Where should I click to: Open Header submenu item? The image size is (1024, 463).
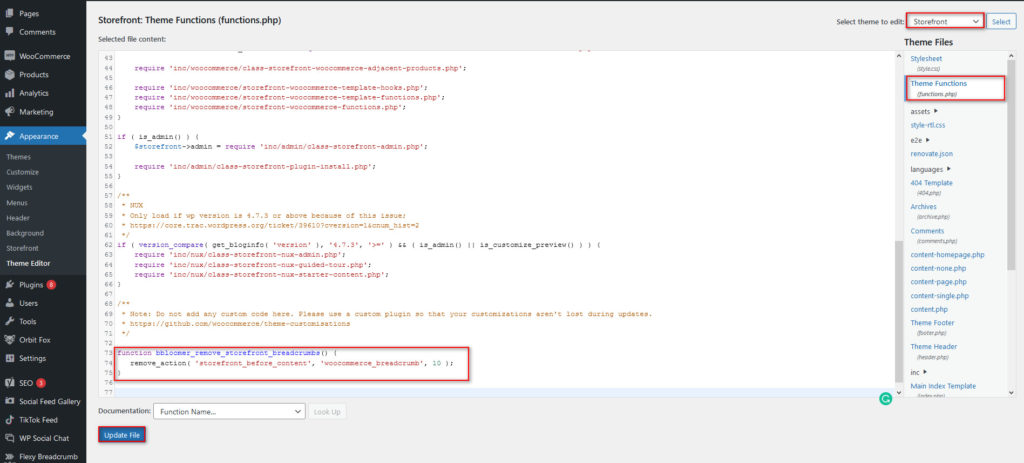point(18,218)
